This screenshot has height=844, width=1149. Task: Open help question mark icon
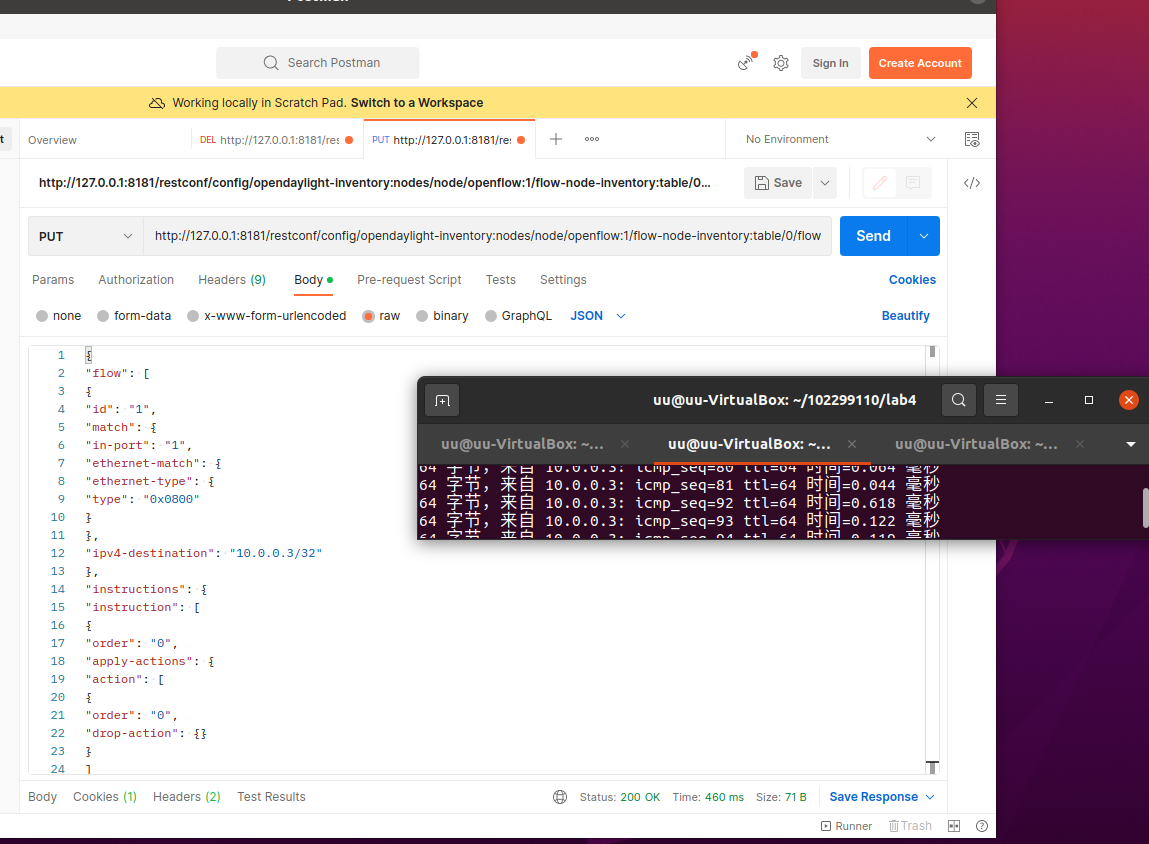[982, 826]
